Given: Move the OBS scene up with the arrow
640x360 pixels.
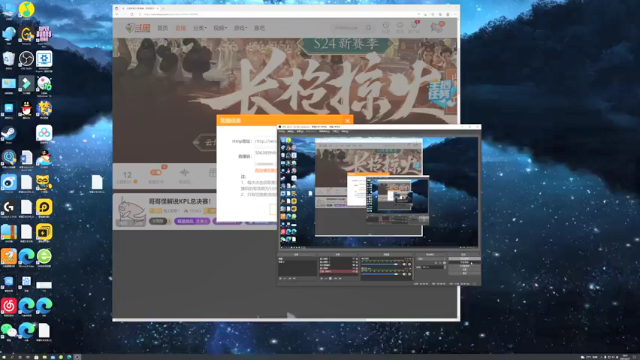Looking at the screenshot, I should coord(289,278).
